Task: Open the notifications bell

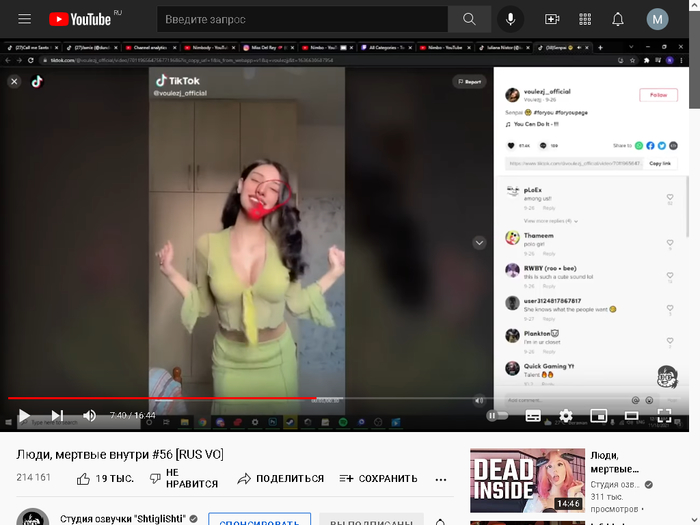Action: [x=618, y=19]
